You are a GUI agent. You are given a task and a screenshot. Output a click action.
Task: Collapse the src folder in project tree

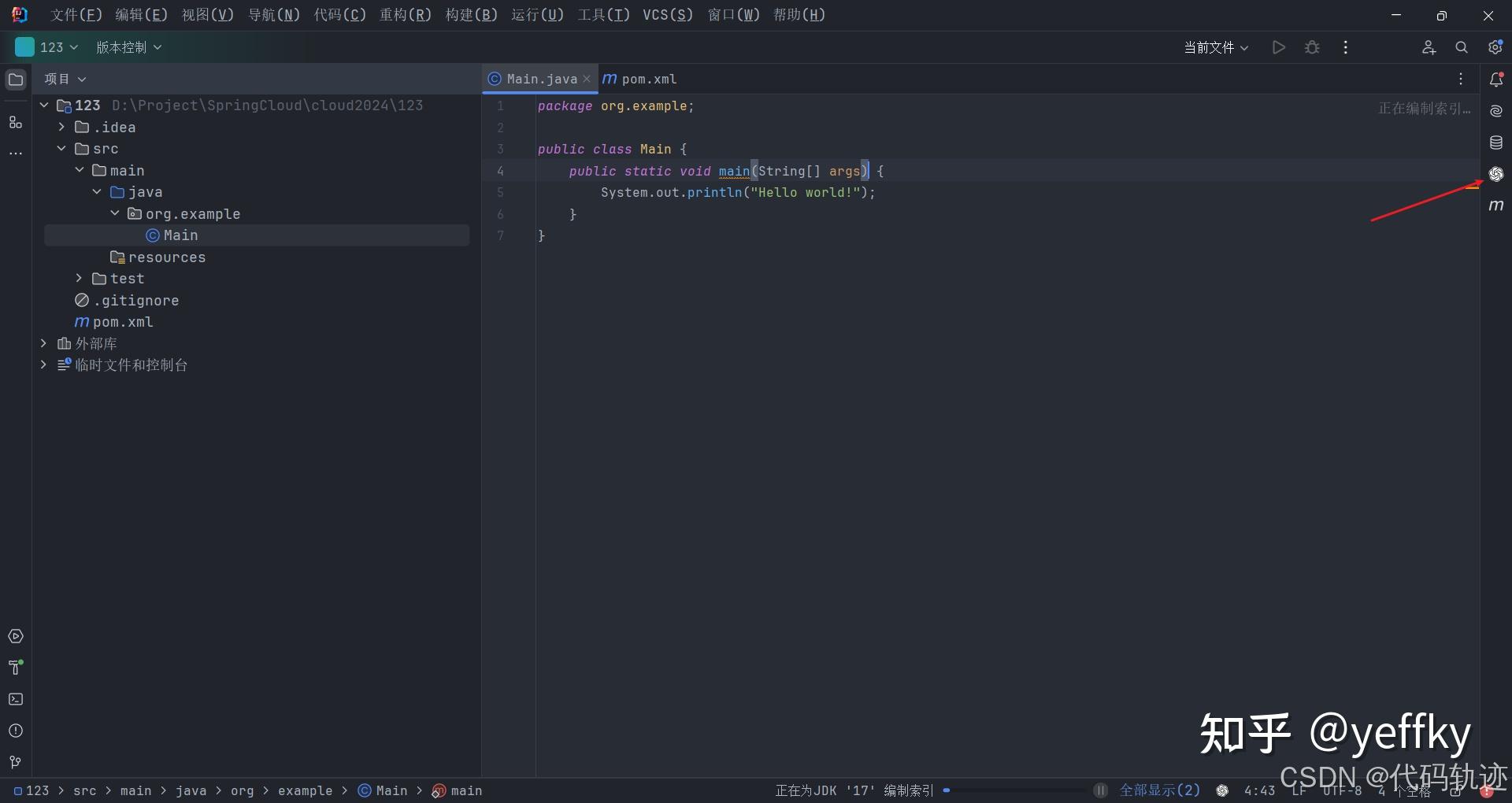click(x=62, y=149)
